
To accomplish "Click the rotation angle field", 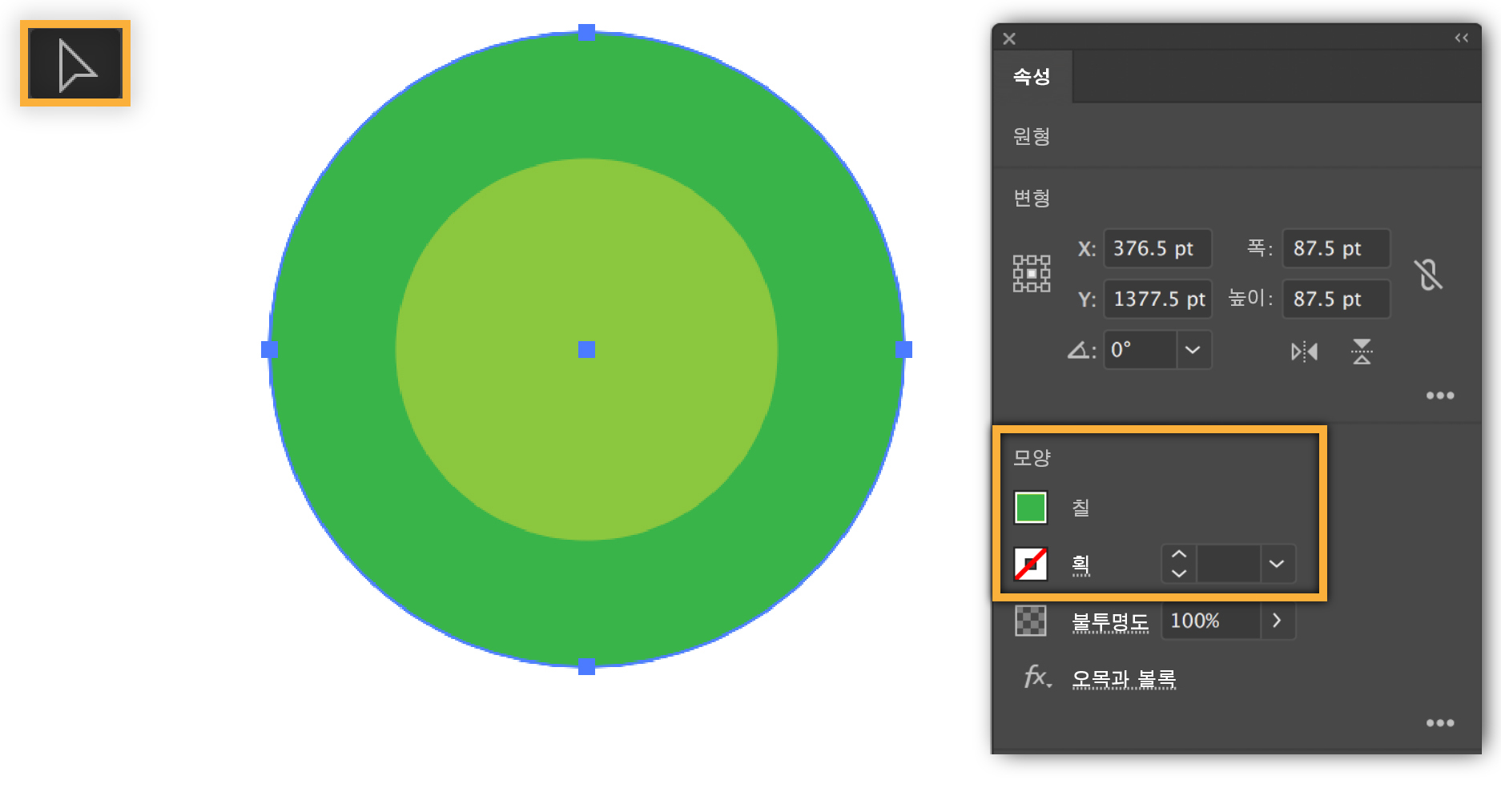I will 1141,350.
